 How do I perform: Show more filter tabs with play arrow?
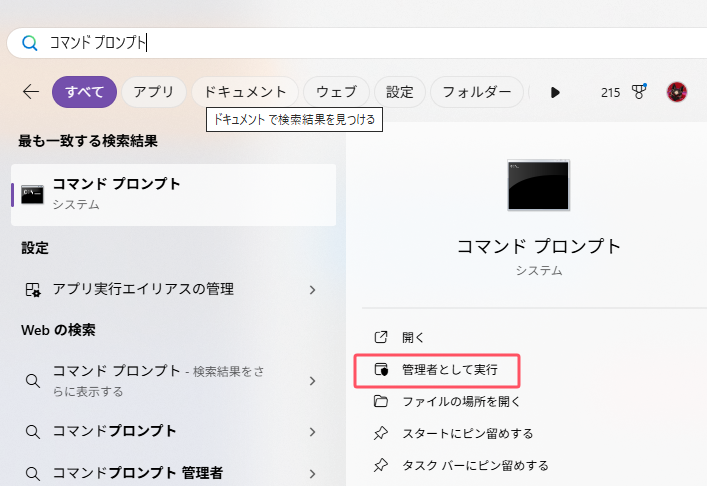click(555, 92)
